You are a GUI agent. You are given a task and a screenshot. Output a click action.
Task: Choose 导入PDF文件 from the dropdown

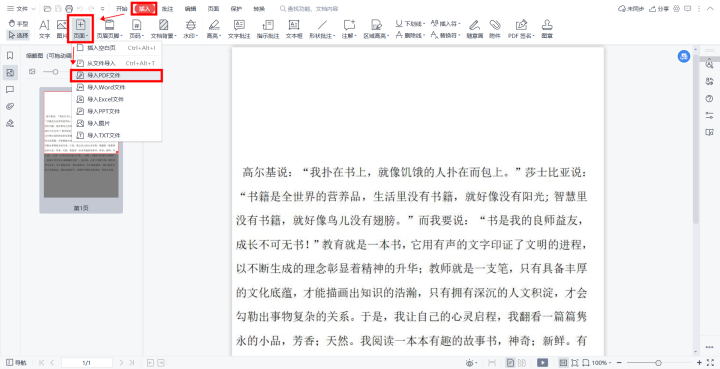tap(117, 75)
